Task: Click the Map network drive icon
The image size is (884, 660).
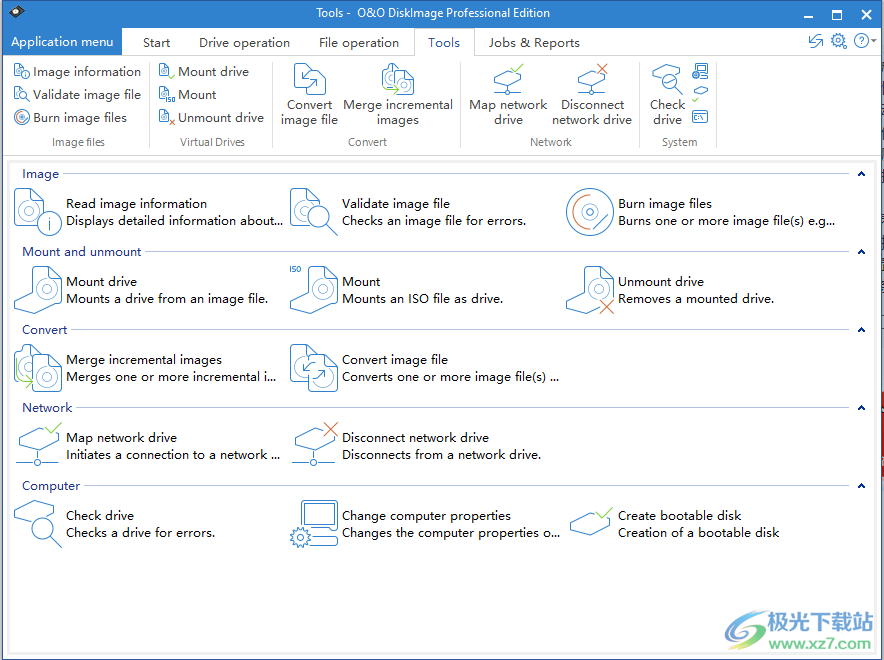Action: coord(507,82)
